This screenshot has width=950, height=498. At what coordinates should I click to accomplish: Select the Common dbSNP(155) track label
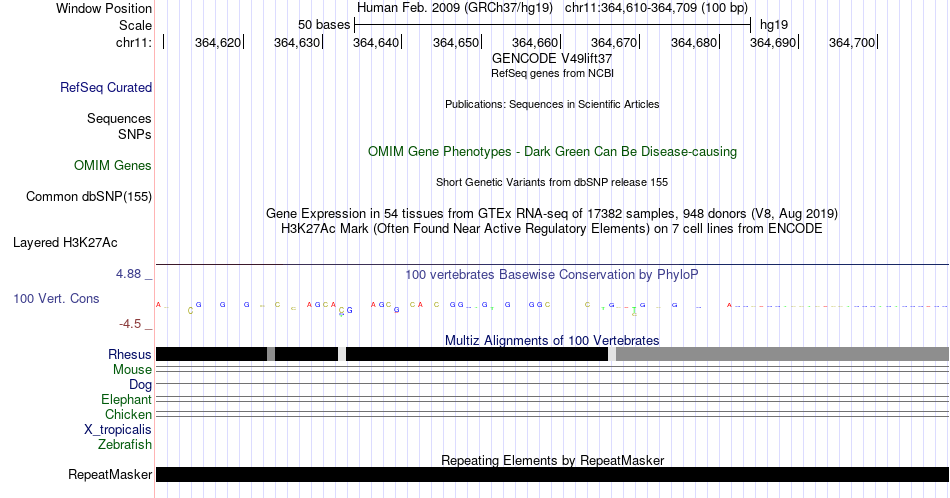tap(89, 196)
